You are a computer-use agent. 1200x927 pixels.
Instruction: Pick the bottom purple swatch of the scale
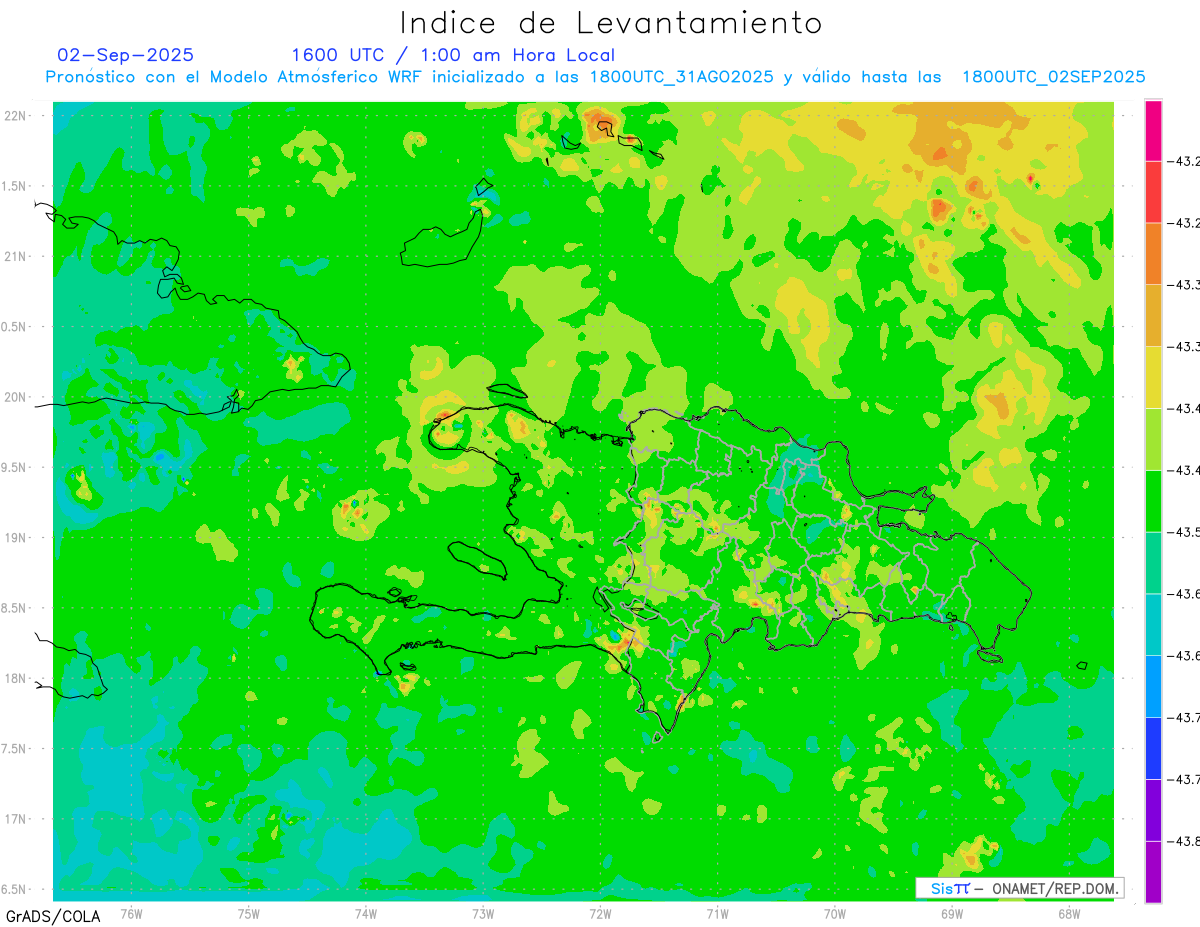click(x=1153, y=871)
